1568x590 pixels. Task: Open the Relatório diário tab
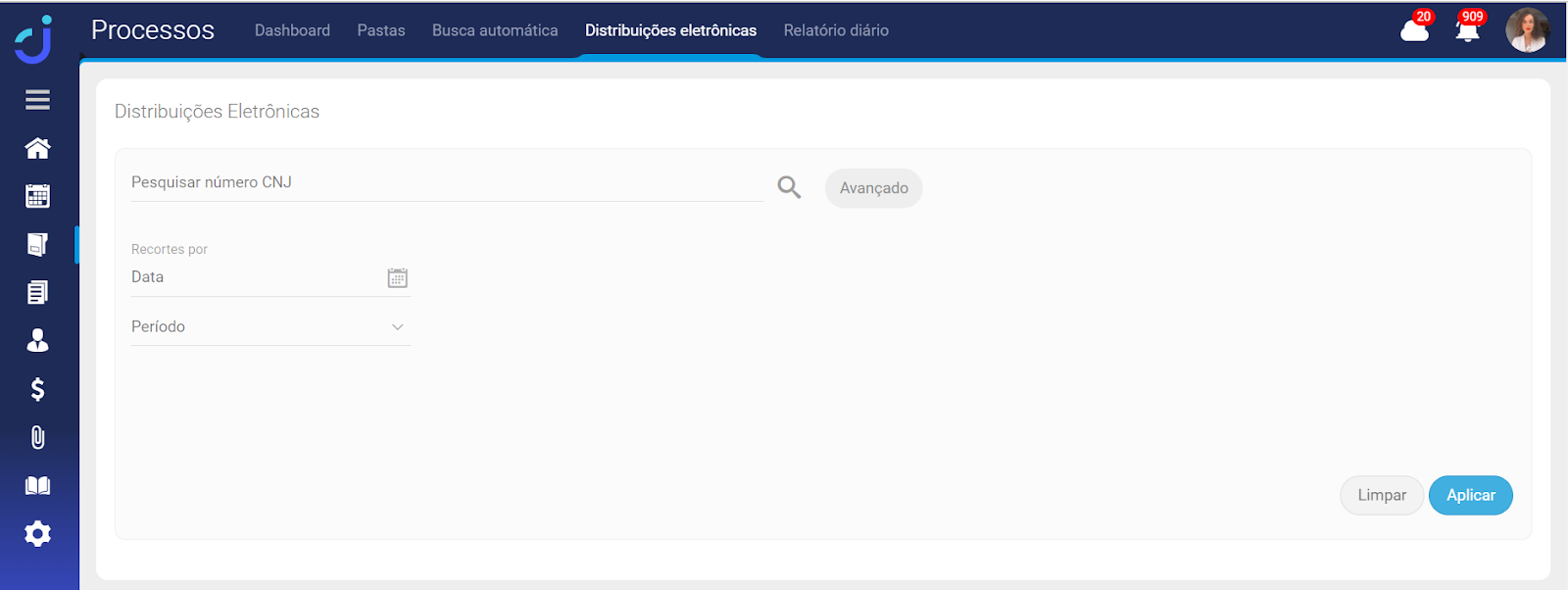click(x=836, y=30)
